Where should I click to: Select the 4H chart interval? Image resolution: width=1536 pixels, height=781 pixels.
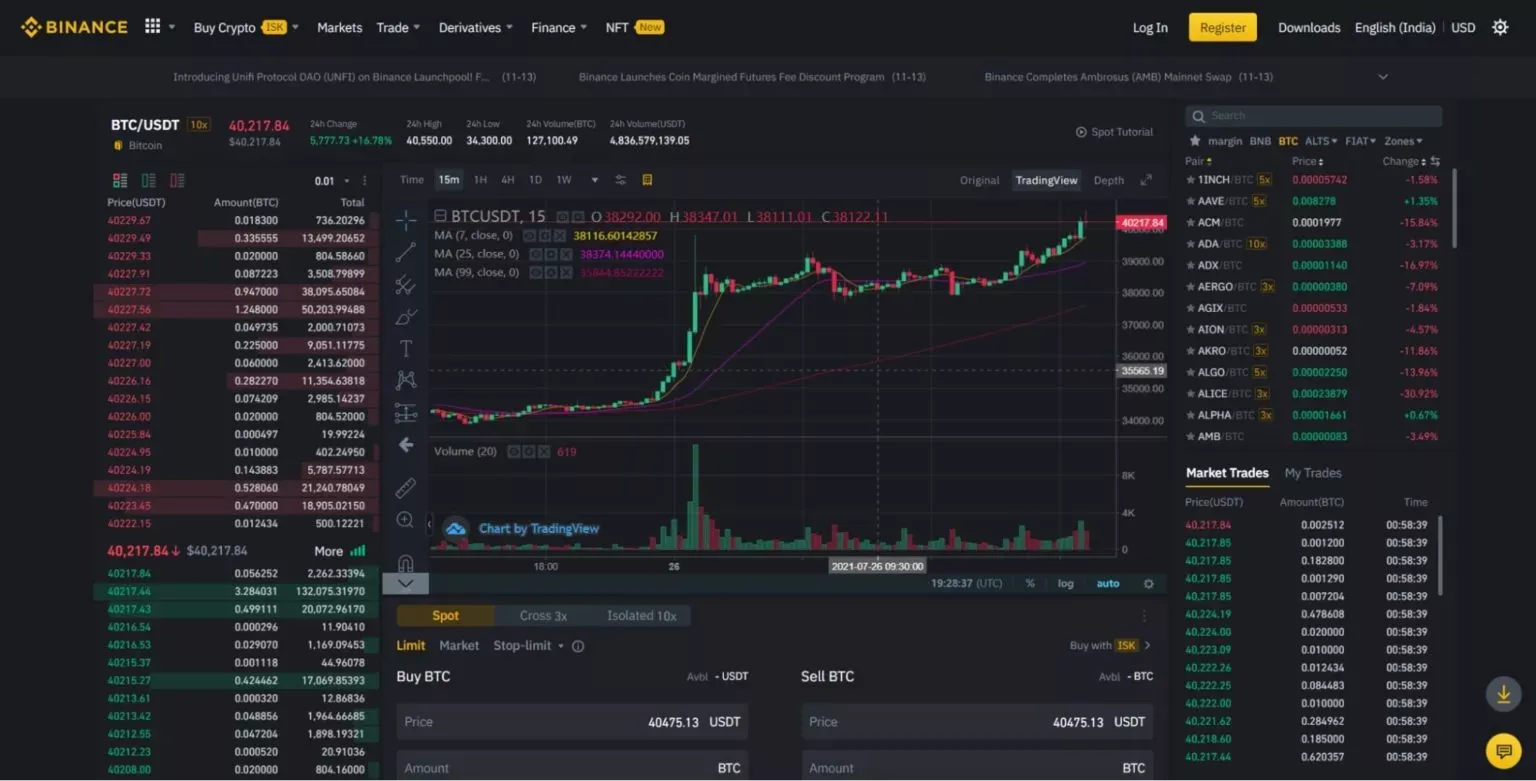click(507, 180)
